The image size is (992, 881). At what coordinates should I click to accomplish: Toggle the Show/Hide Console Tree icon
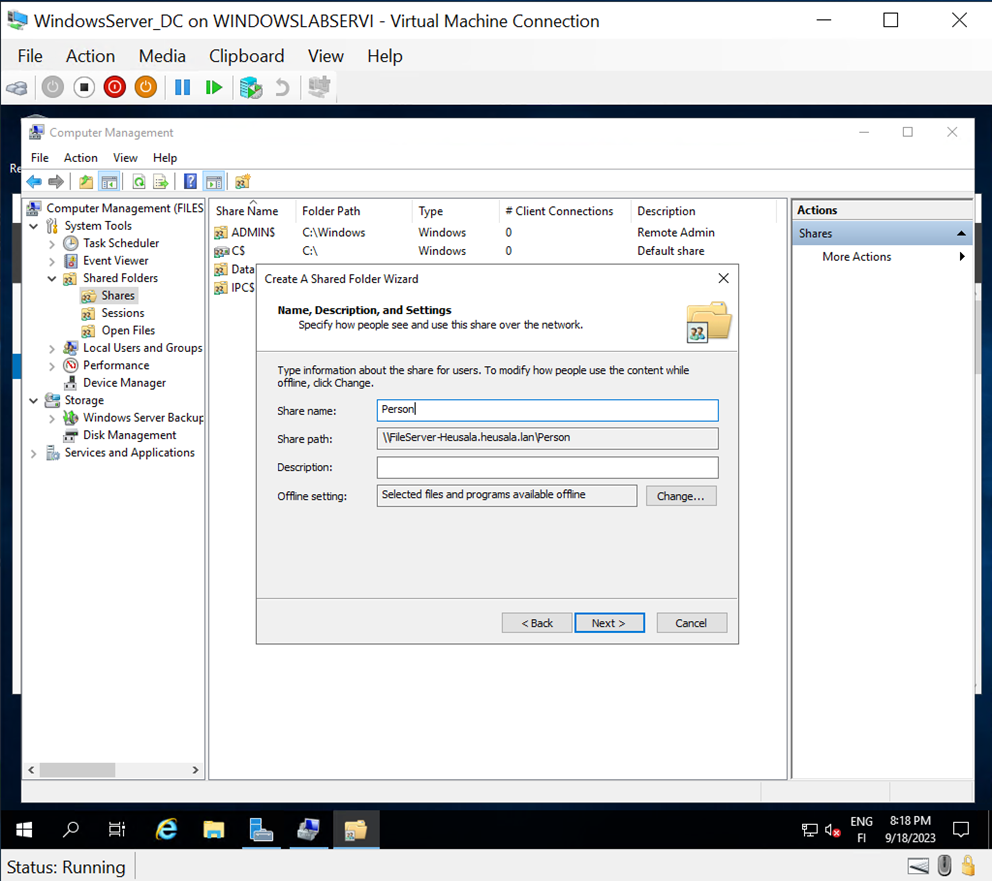pos(108,181)
